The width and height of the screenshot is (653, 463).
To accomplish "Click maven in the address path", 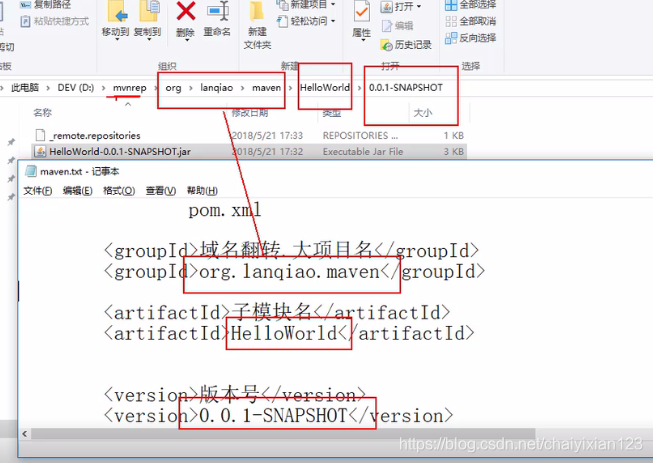I will coord(267,87).
